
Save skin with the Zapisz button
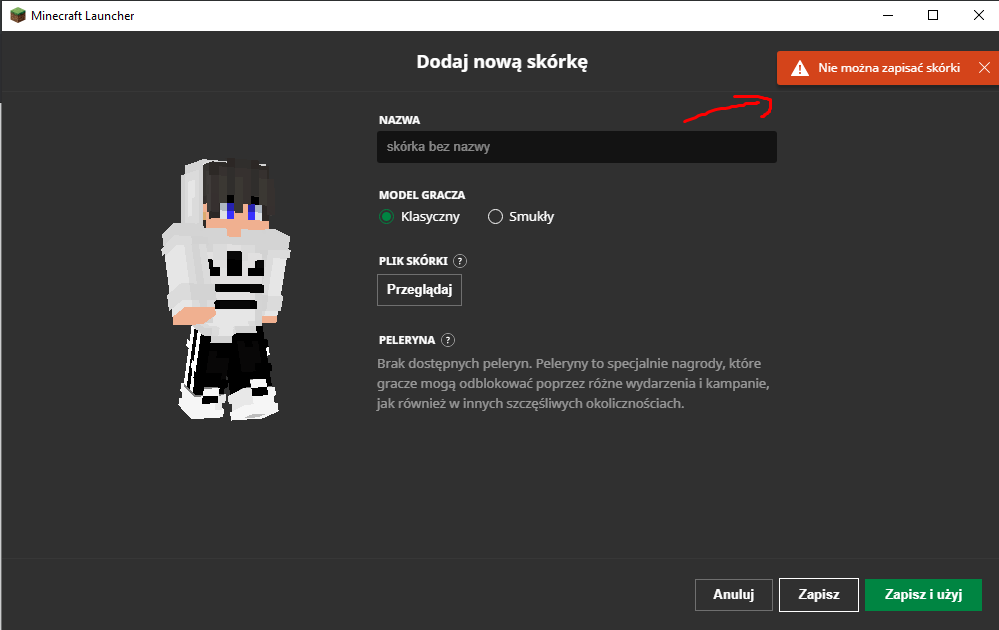click(819, 594)
